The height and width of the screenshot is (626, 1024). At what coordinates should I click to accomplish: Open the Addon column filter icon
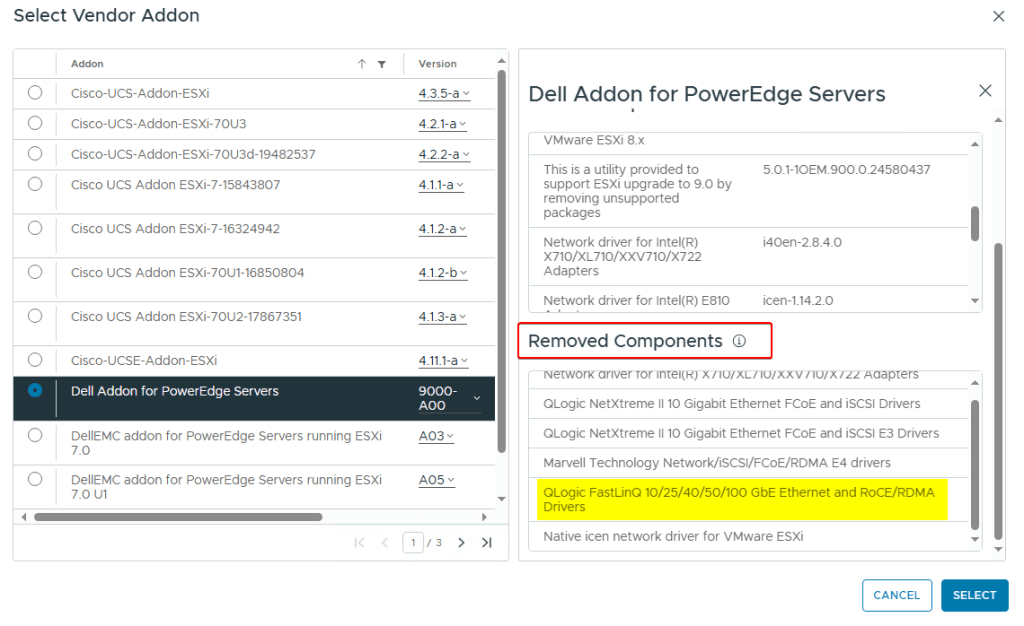381,64
